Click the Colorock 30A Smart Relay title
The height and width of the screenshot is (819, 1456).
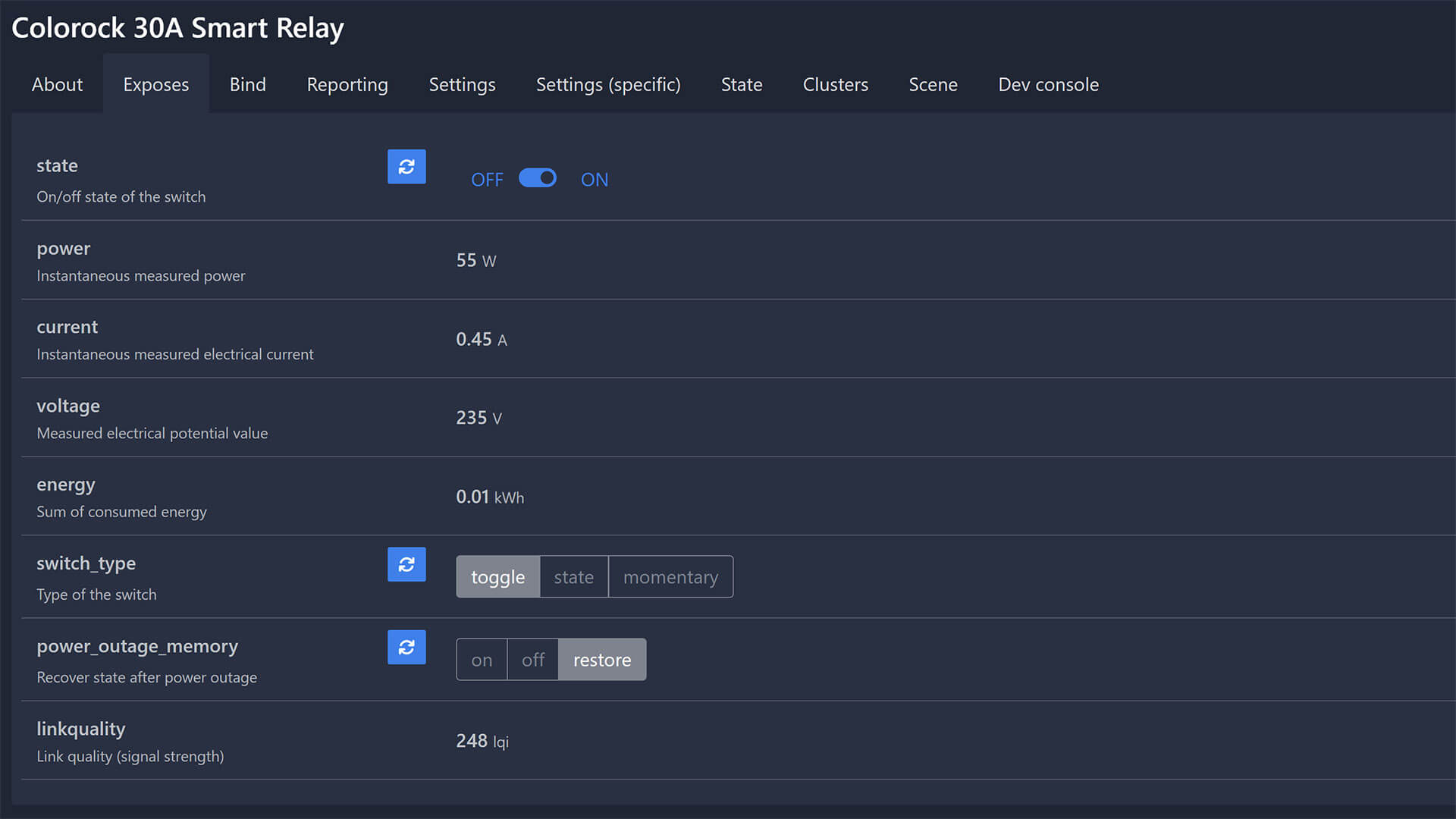(177, 28)
